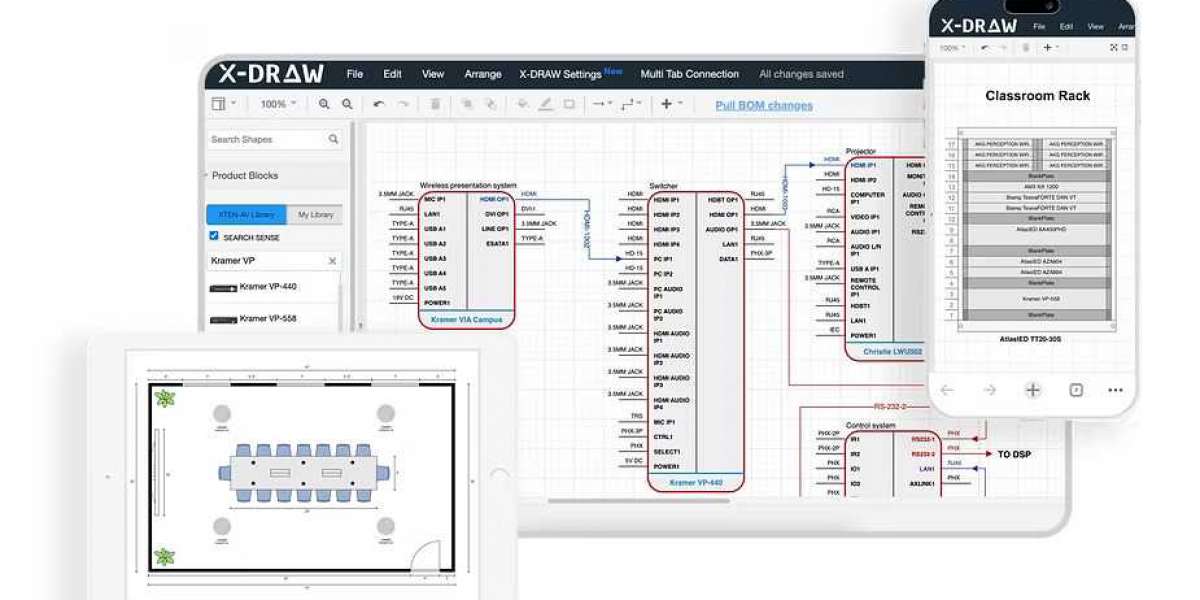Screen dimensions: 1200x600
Task: Click the search magnifier in Search Shapes
Action: pyautogui.click(x=334, y=140)
